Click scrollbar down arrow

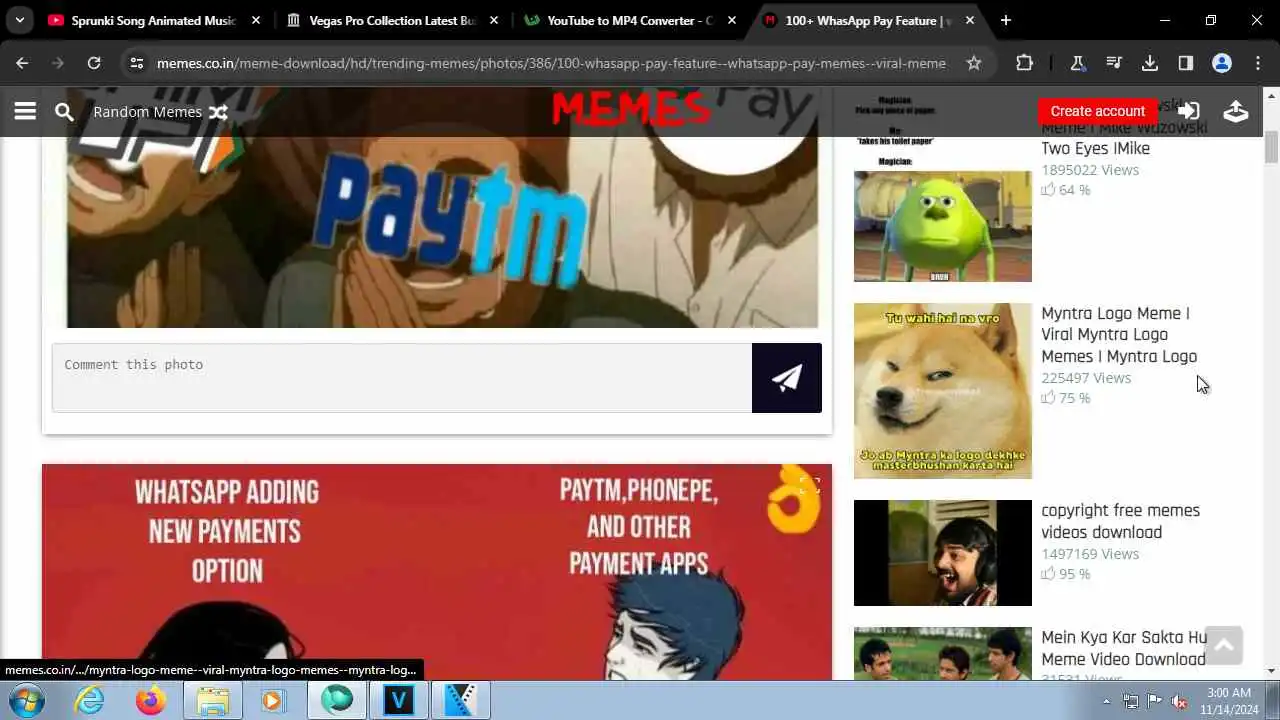pos(1271,671)
